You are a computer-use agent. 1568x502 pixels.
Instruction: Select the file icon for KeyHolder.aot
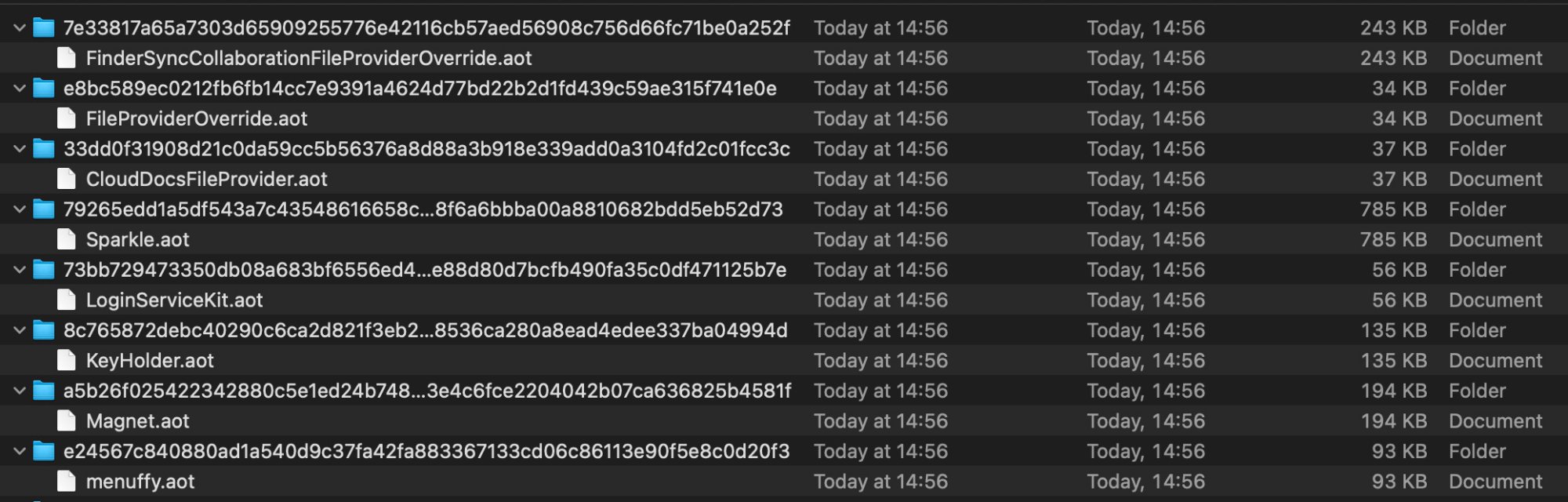pyautogui.click(x=67, y=361)
